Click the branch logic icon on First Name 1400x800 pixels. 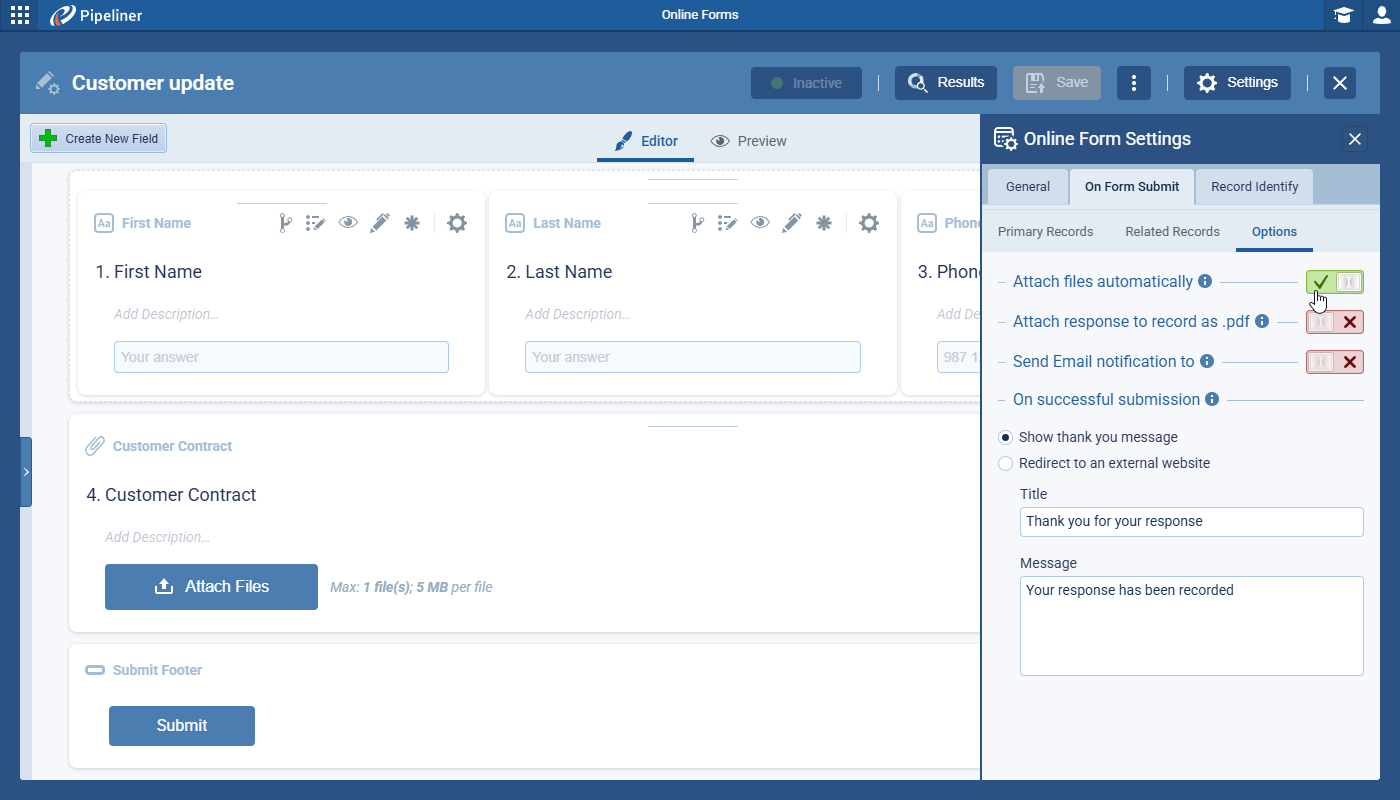pyautogui.click(x=284, y=223)
